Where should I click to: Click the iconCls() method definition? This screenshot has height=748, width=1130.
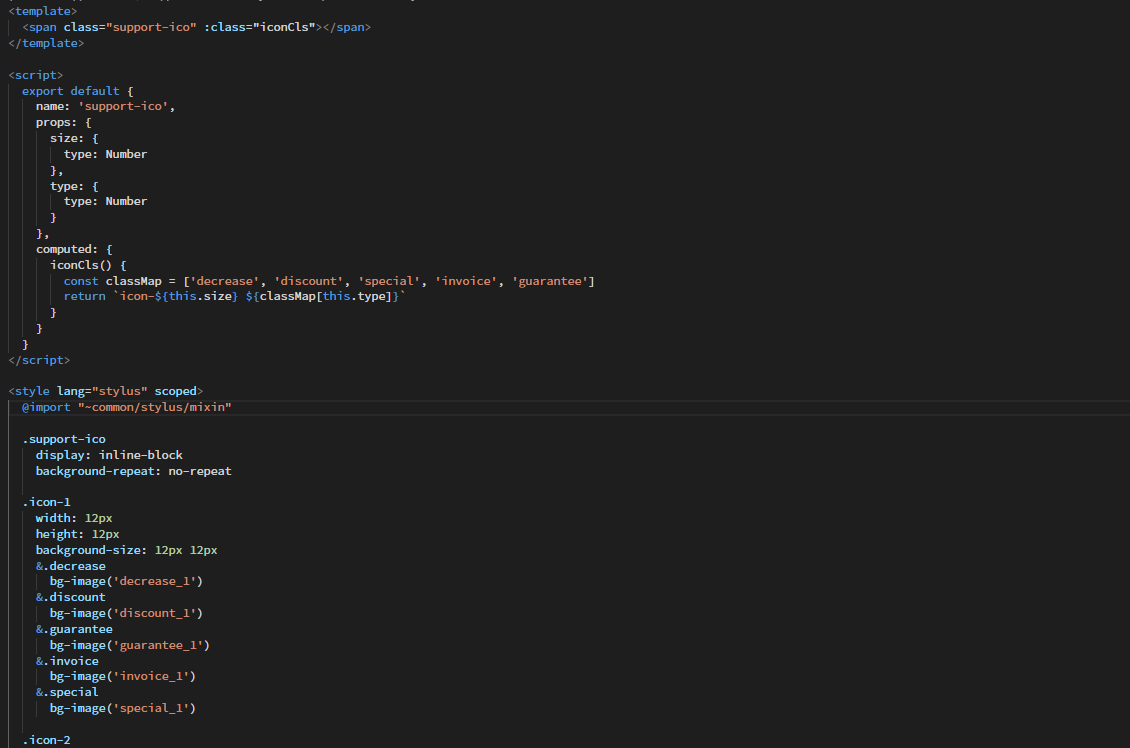point(85,265)
